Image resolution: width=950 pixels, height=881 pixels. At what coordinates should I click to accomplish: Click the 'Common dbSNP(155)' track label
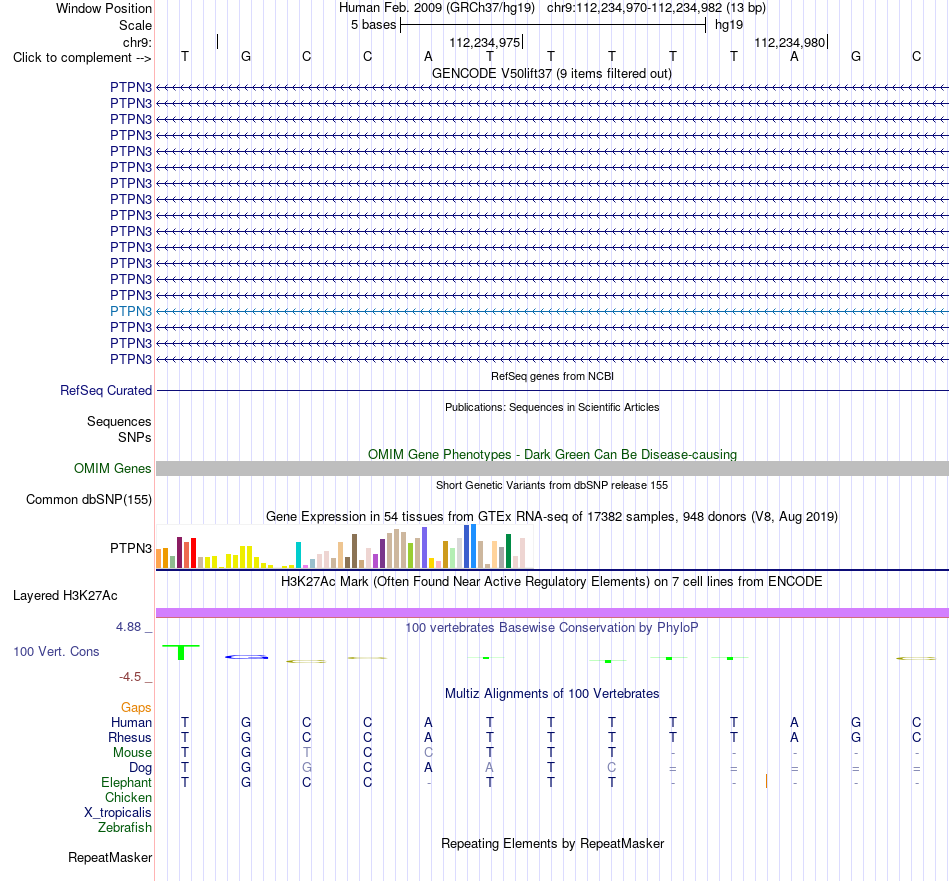tap(89, 499)
